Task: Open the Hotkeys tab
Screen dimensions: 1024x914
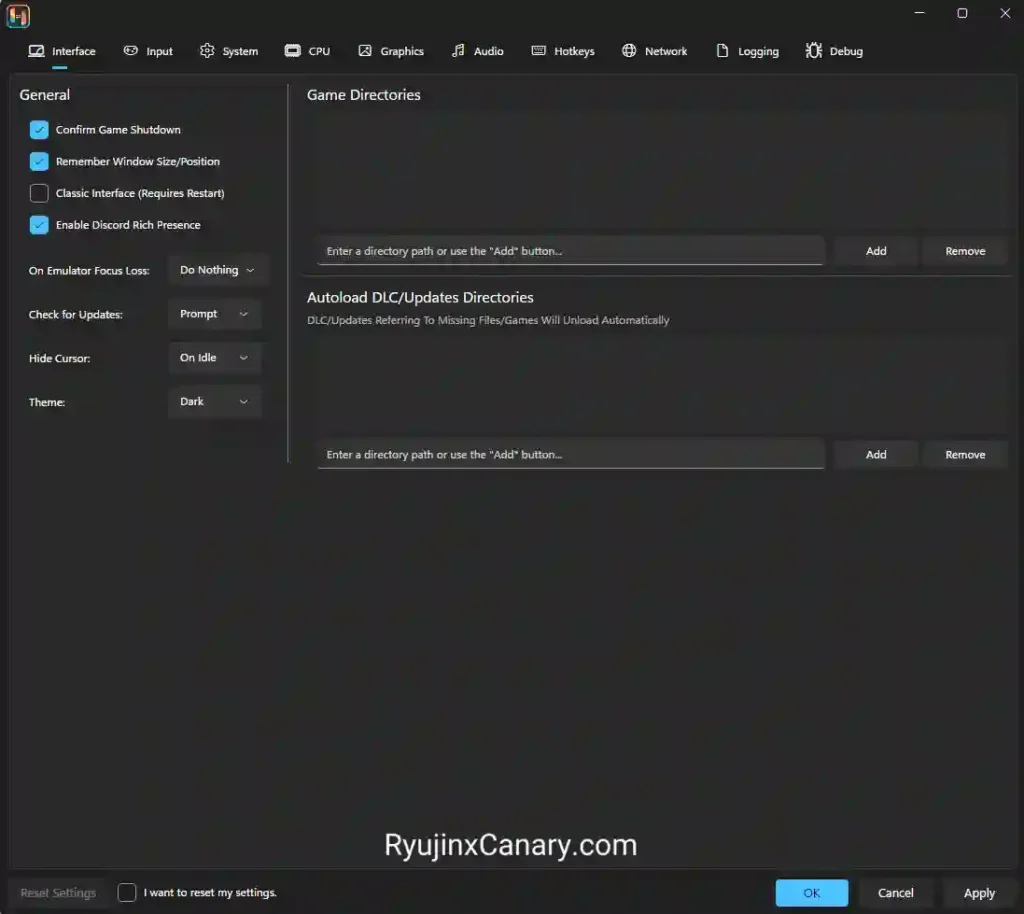Action: pos(563,51)
